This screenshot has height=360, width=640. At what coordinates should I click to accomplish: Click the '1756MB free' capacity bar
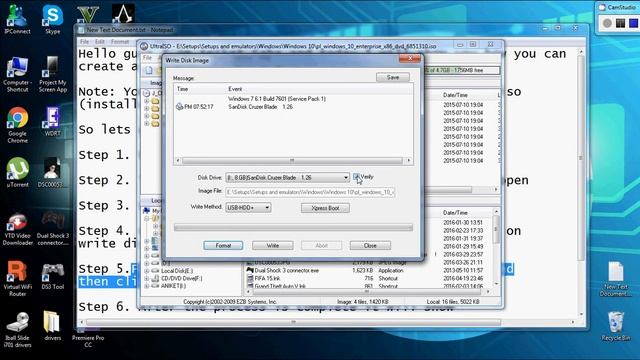462,70
